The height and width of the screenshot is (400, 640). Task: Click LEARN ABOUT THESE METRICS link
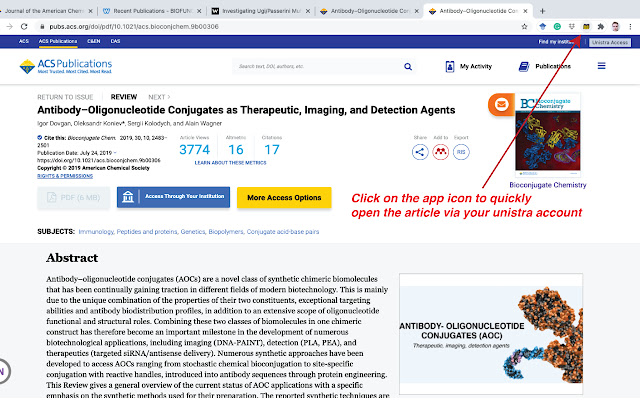coord(230,163)
